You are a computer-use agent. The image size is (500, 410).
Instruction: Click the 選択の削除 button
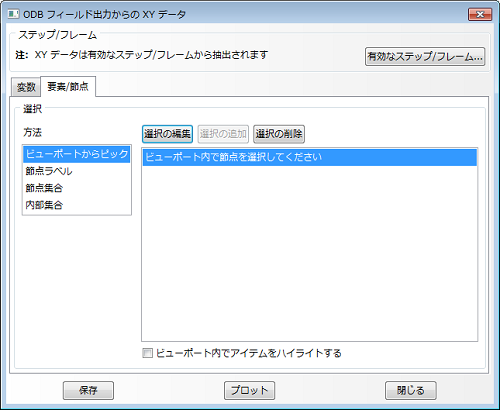coord(279,134)
